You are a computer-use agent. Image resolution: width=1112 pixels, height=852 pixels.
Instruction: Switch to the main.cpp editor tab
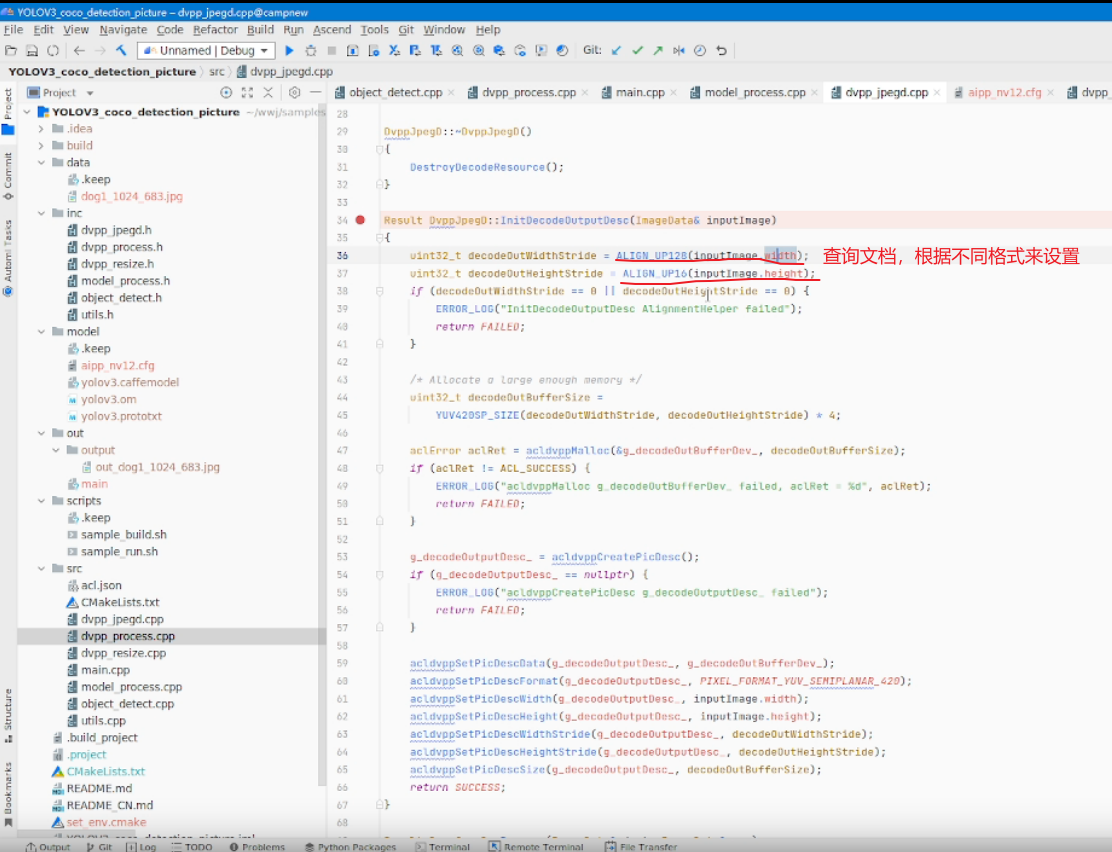[x=640, y=92]
